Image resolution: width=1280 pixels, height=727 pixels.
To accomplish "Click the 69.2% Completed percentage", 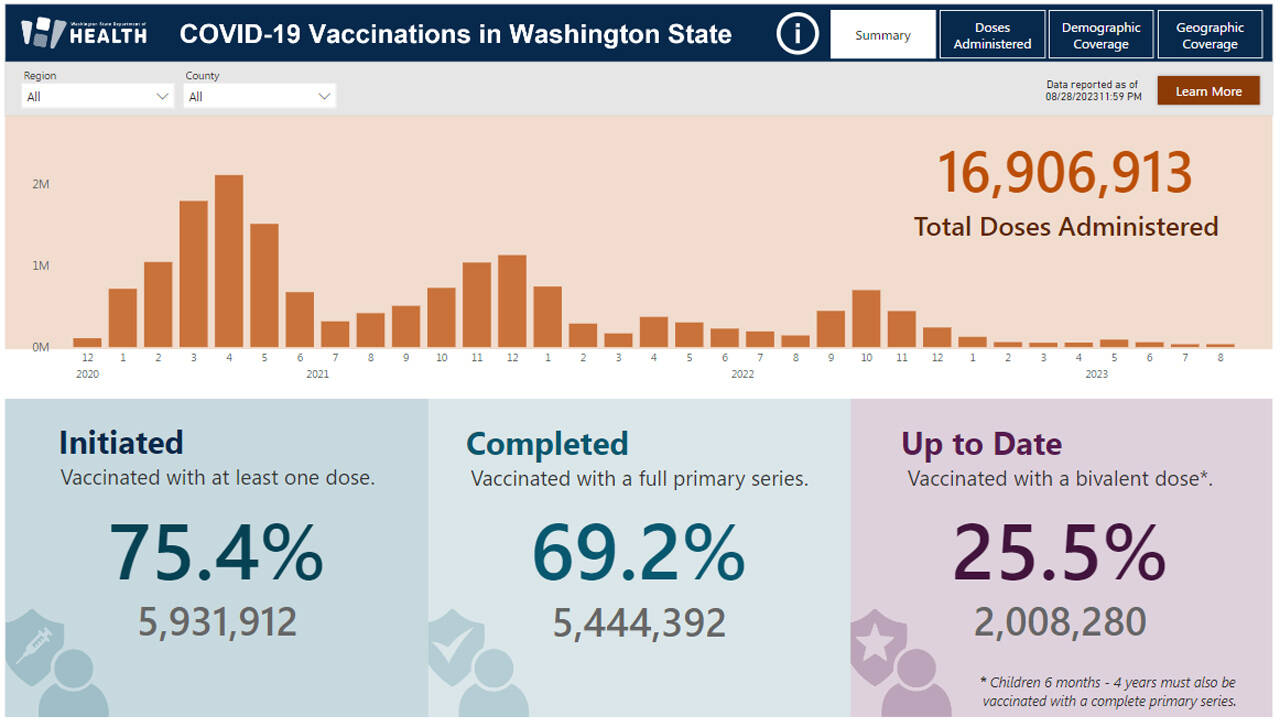I will pyautogui.click(x=638, y=553).
